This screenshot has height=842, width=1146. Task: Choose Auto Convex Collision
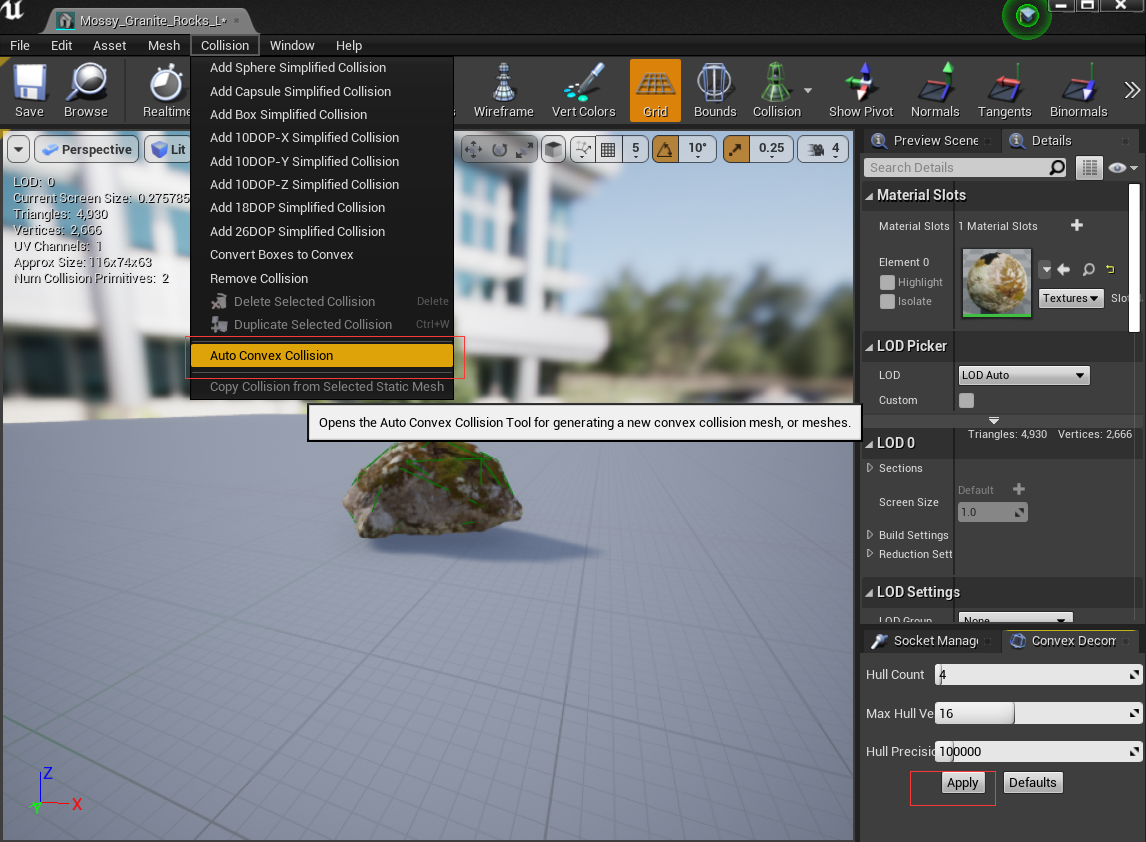[x=322, y=355]
